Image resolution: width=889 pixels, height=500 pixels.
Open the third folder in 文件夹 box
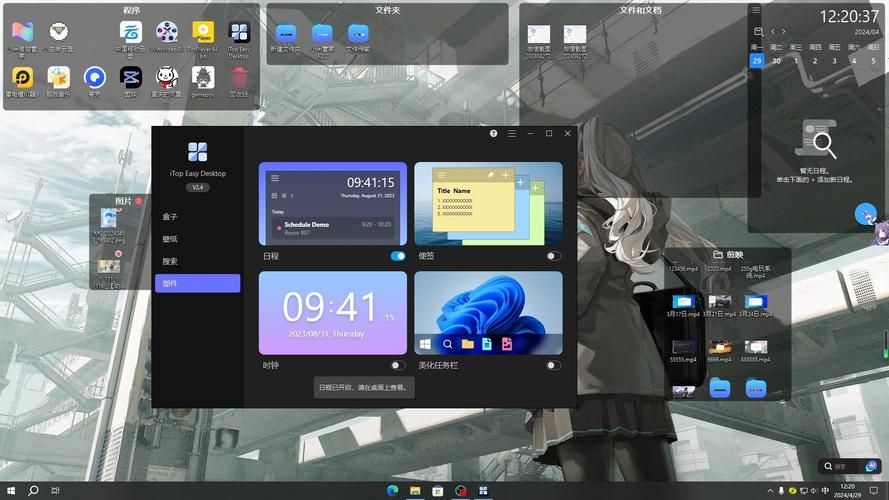coord(358,34)
